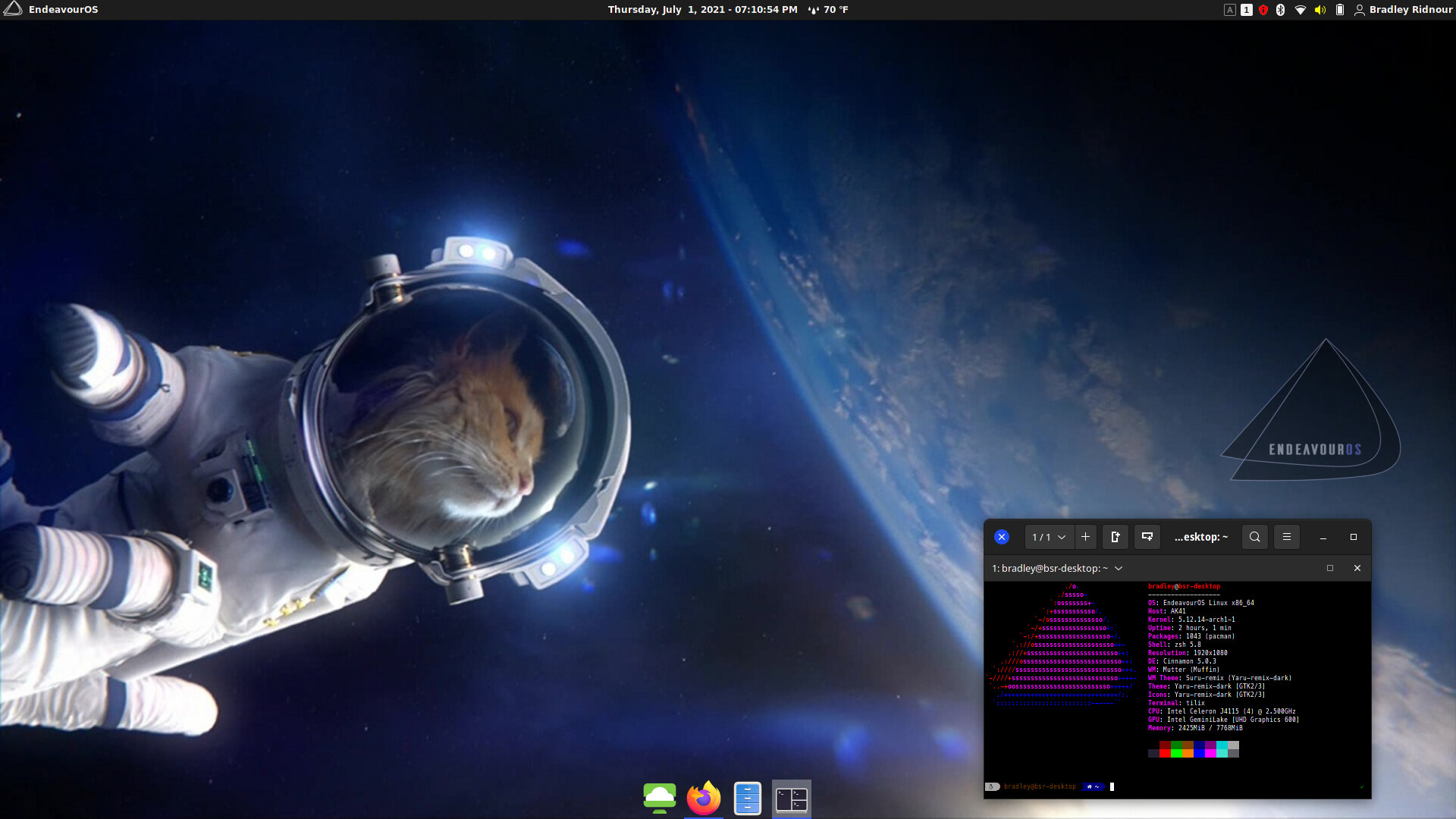Viewport: 1456px width, 819px height.
Task: Open the Bluetooth tray icon
Action: [x=1281, y=10]
